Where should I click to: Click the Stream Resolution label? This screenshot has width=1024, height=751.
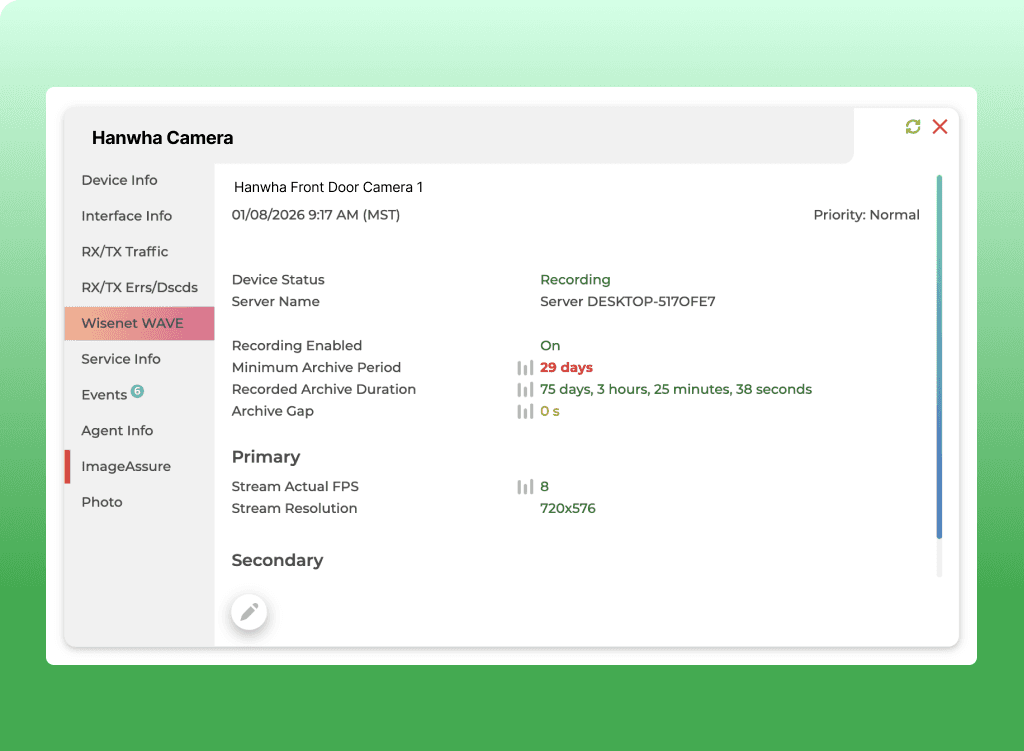pos(295,509)
